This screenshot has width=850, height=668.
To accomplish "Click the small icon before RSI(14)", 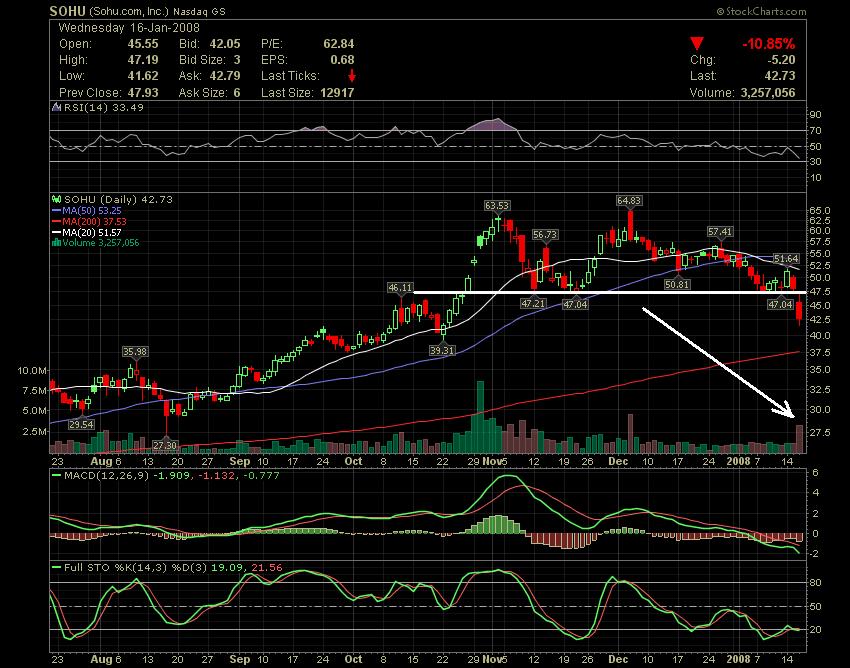I will [56, 107].
